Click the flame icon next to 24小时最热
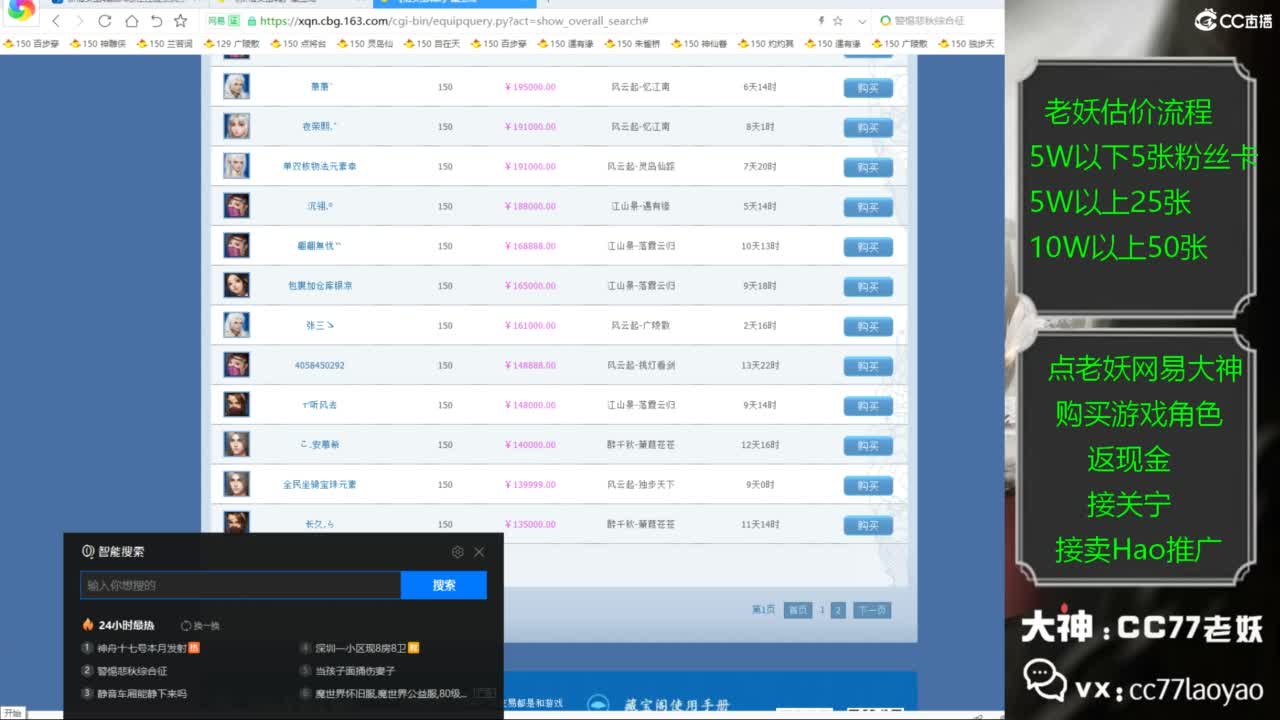This screenshot has width=1280, height=720. pyautogui.click(x=86, y=625)
